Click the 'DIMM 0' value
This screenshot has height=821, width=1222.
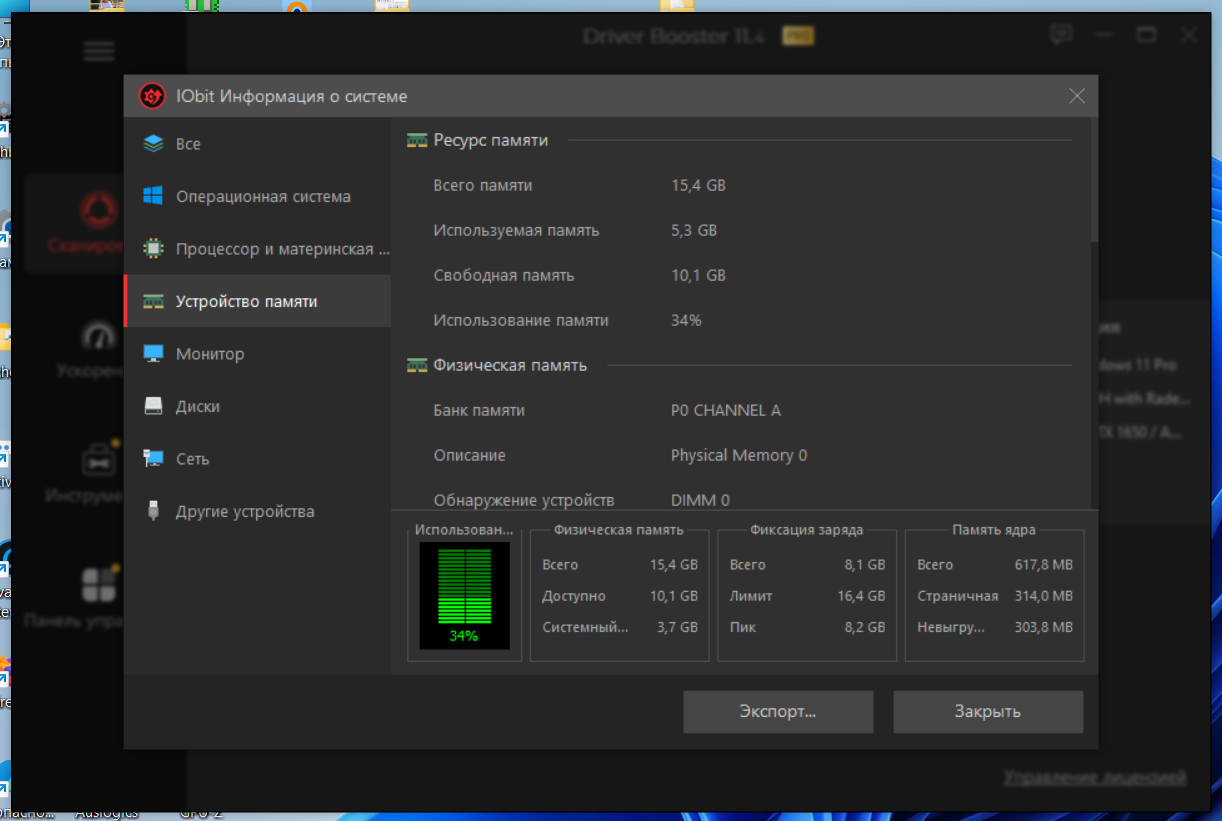[x=700, y=501]
